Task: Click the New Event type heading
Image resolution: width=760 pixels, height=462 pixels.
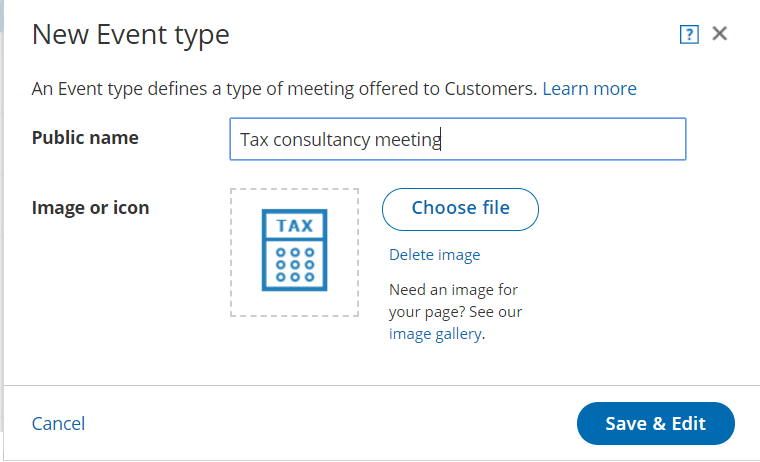Action: click(130, 35)
